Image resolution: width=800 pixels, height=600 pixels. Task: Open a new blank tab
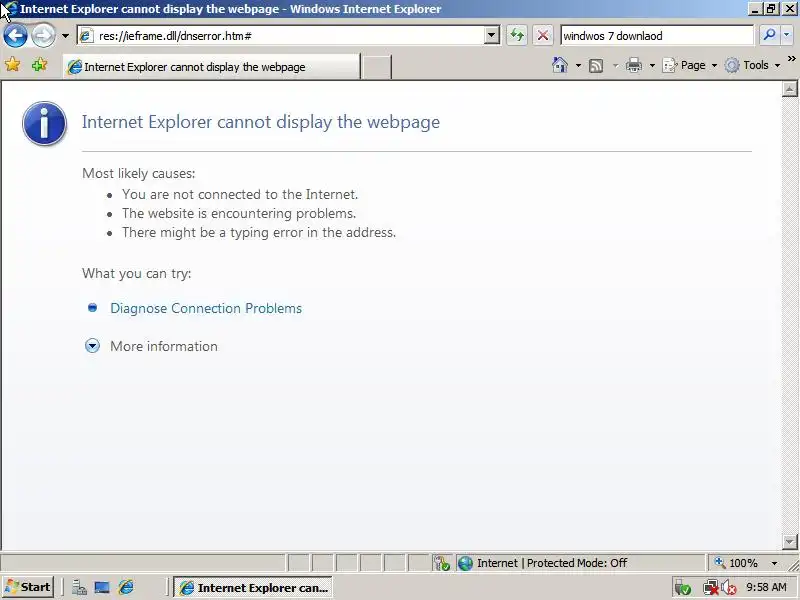(377, 67)
